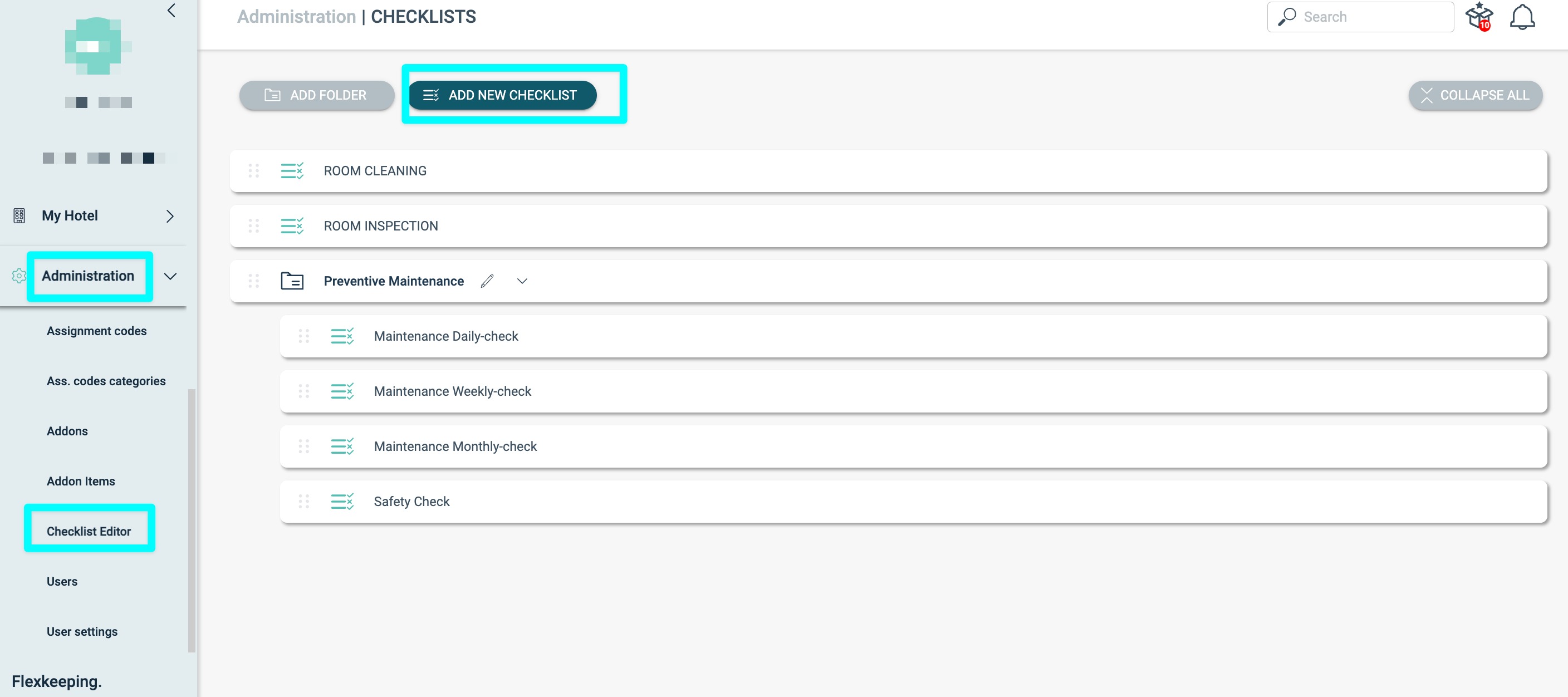
Task: Go to Users menu item
Action: (x=62, y=581)
